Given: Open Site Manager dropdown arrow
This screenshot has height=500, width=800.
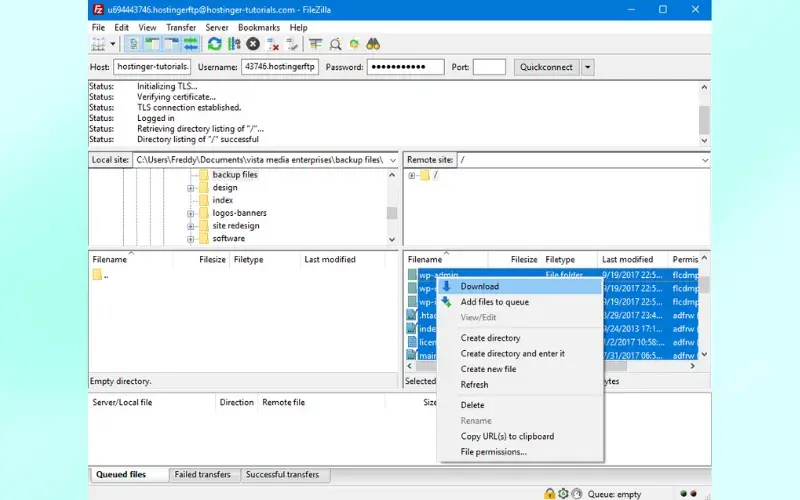Looking at the screenshot, I should [x=112, y=44].
